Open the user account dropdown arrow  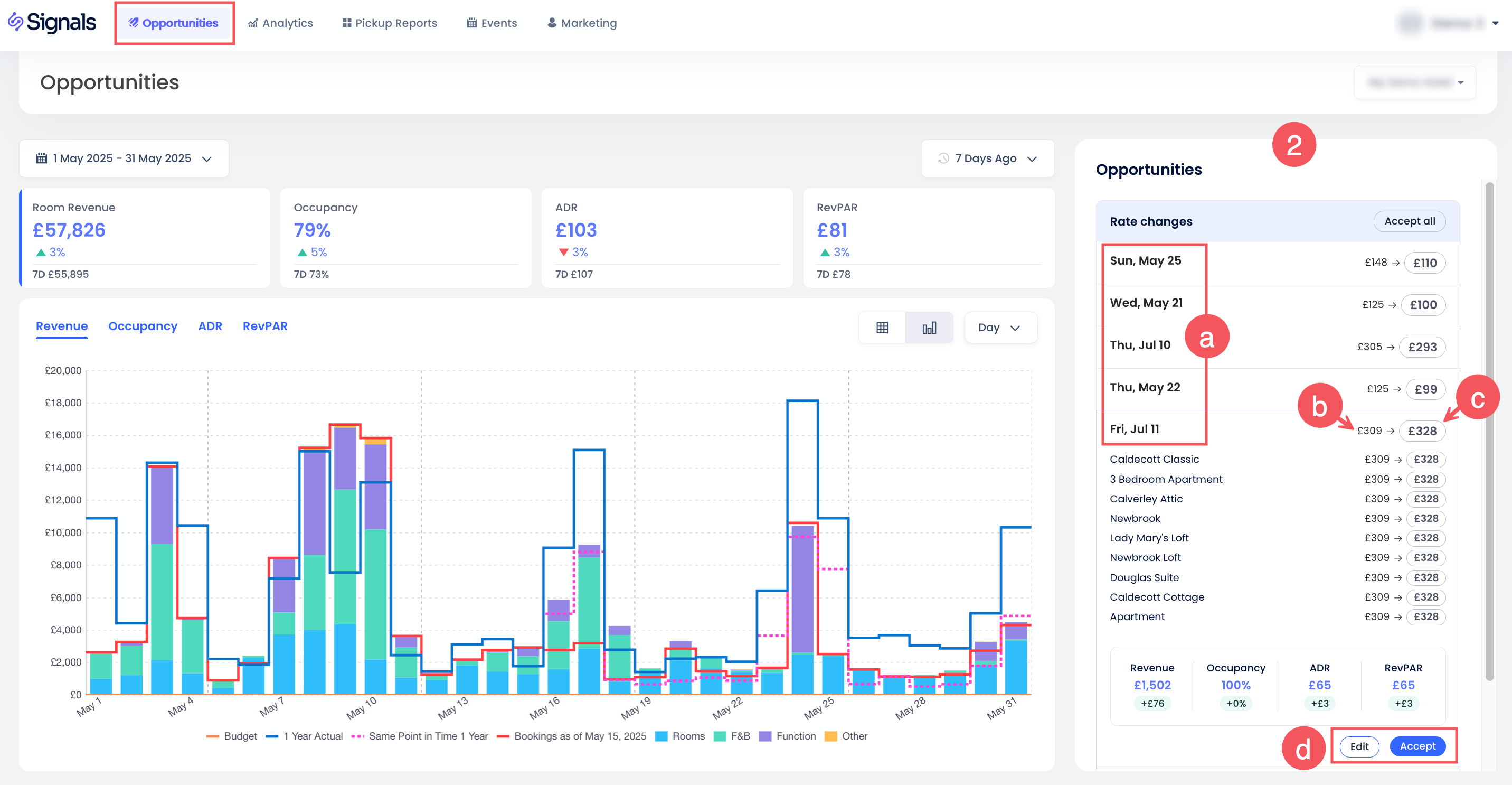pos(1496,23)
